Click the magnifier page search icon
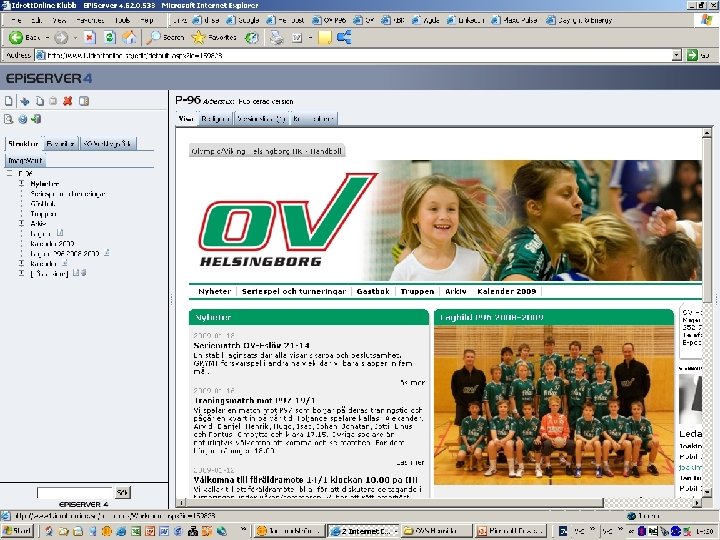Image resolution: width=720 pixels, height=540 pixels. coord(9,119)
